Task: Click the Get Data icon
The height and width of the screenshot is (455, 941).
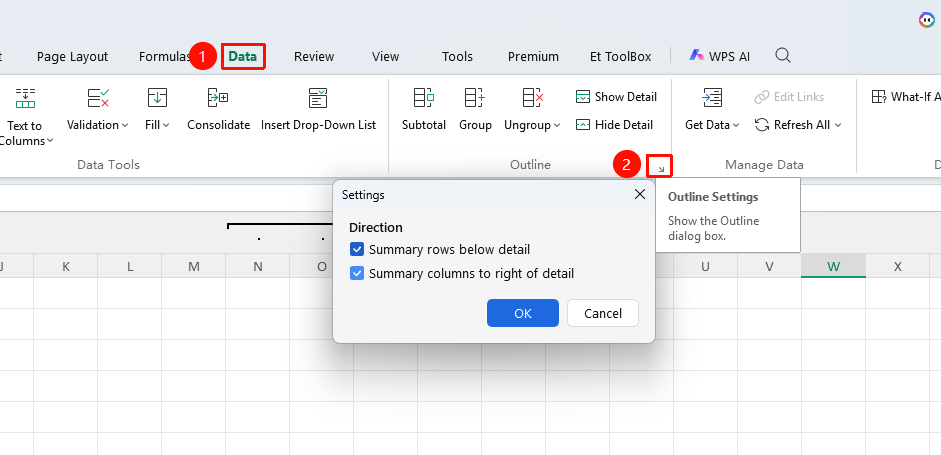Action: (x=712, y=97)
